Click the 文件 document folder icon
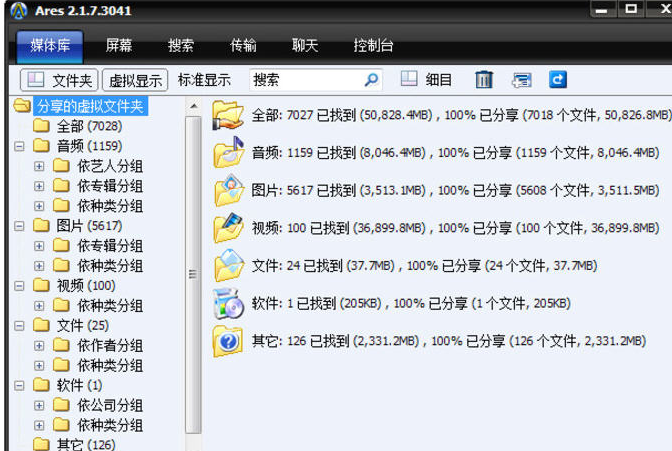672x451 pixels. click(x=228, y=265)
